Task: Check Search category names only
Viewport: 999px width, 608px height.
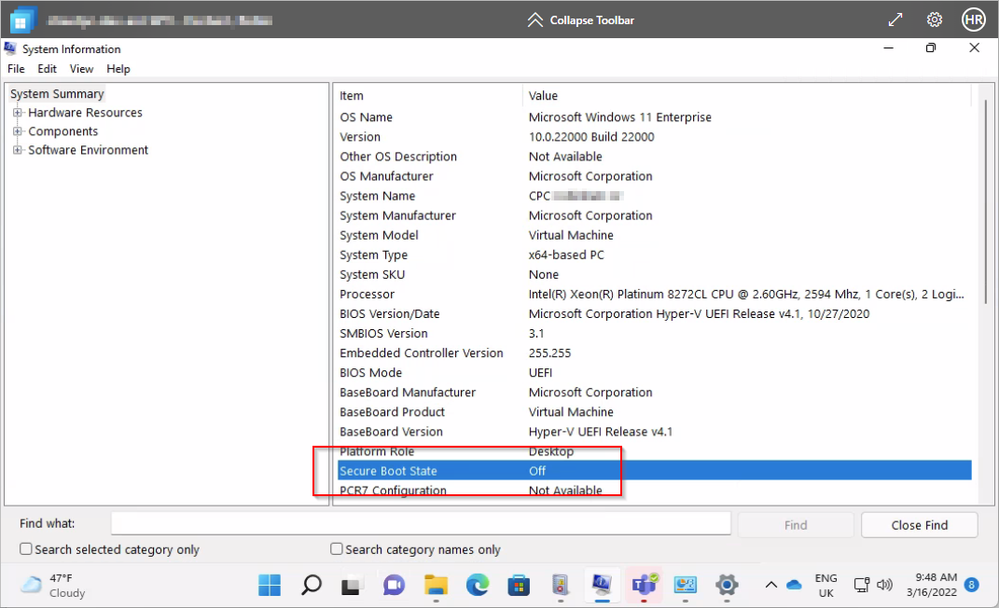Action: (x=336, y=549)
